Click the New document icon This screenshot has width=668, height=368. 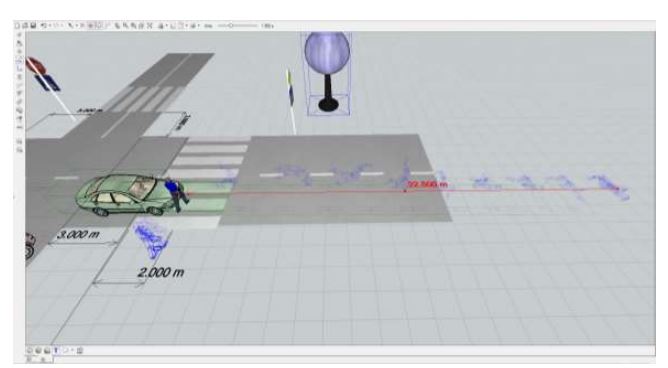pyautogui.click(x=17, y=26)
